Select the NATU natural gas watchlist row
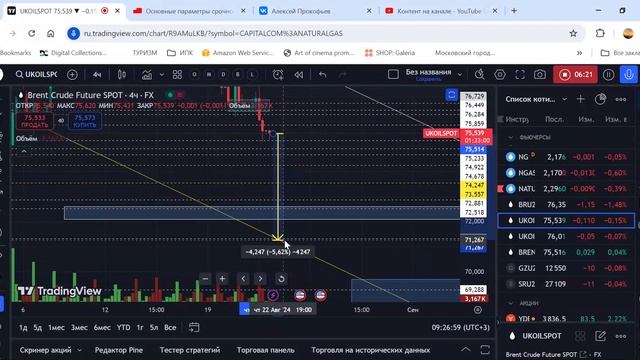 coord(567,189)
